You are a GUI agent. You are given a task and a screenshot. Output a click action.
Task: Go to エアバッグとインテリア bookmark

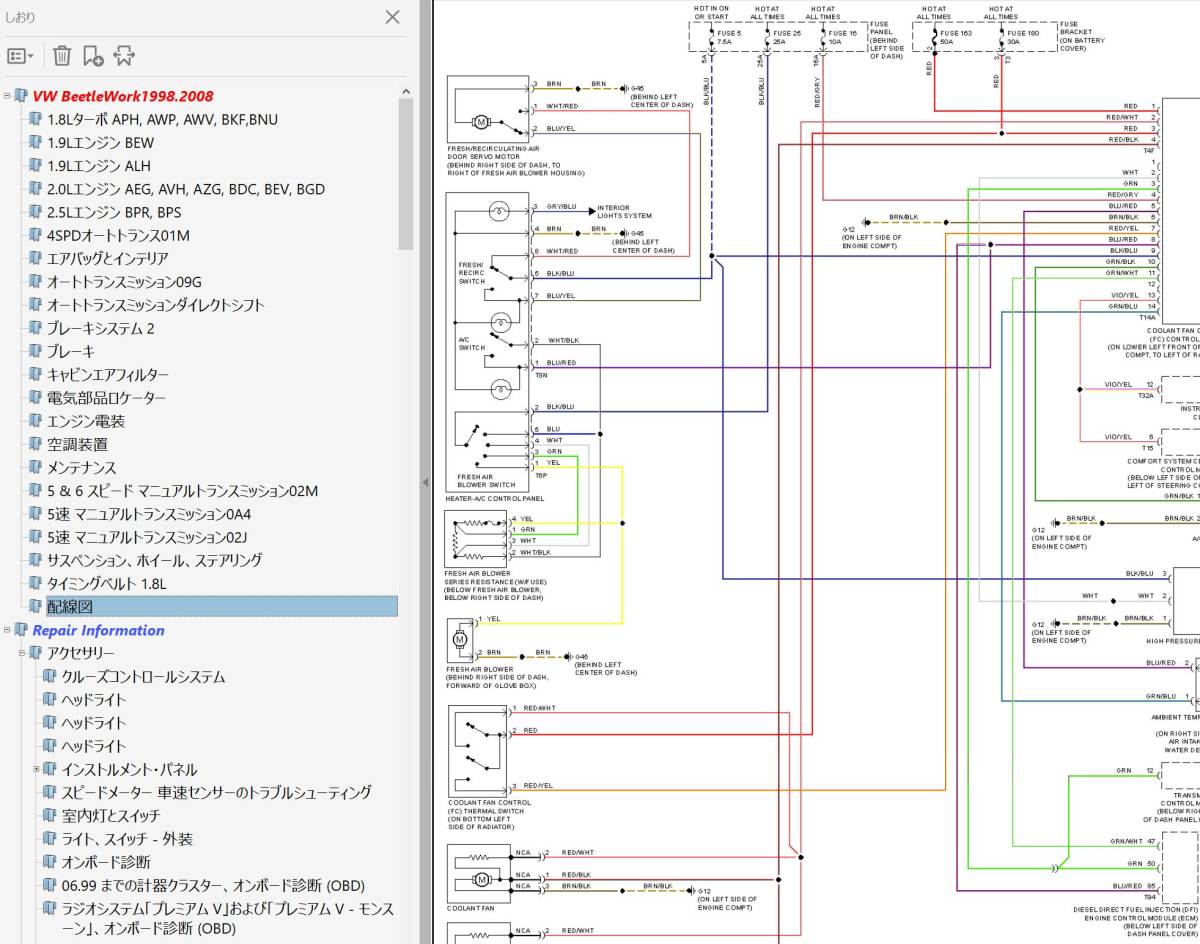pos(107,258)
